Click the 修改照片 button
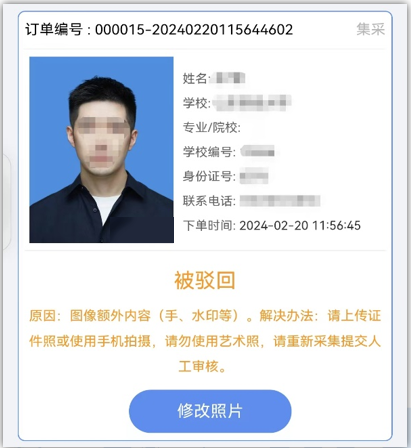 [210, 411]
